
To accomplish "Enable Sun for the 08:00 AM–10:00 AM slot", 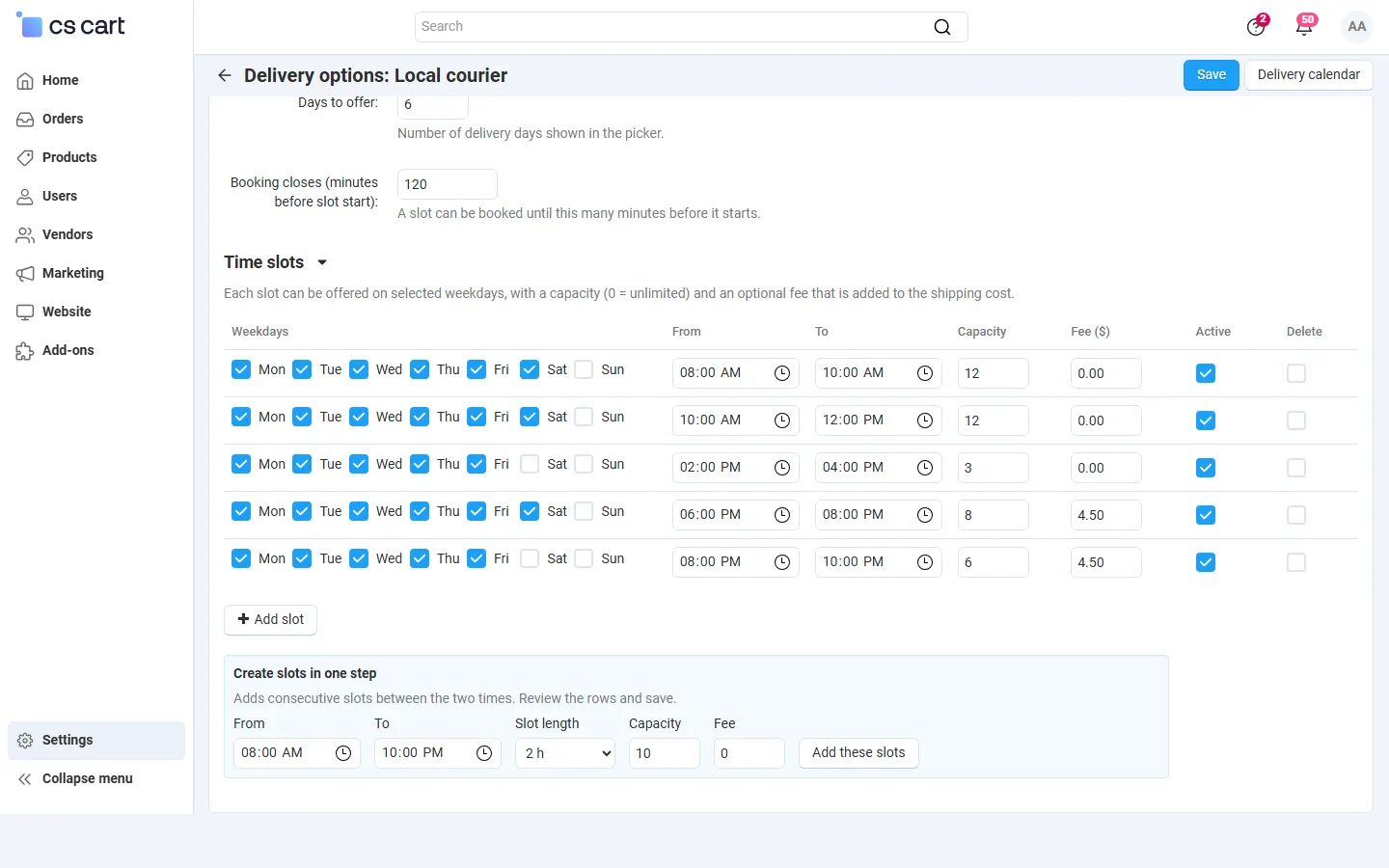I will tap(584, 369).
